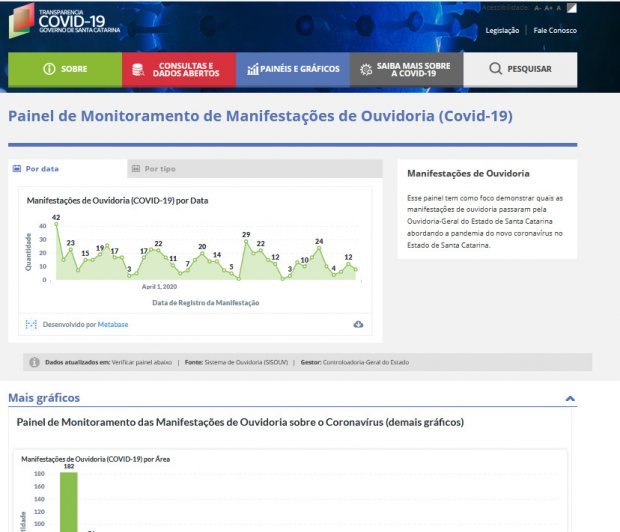Click the 182 green bar in area chart

68,501
